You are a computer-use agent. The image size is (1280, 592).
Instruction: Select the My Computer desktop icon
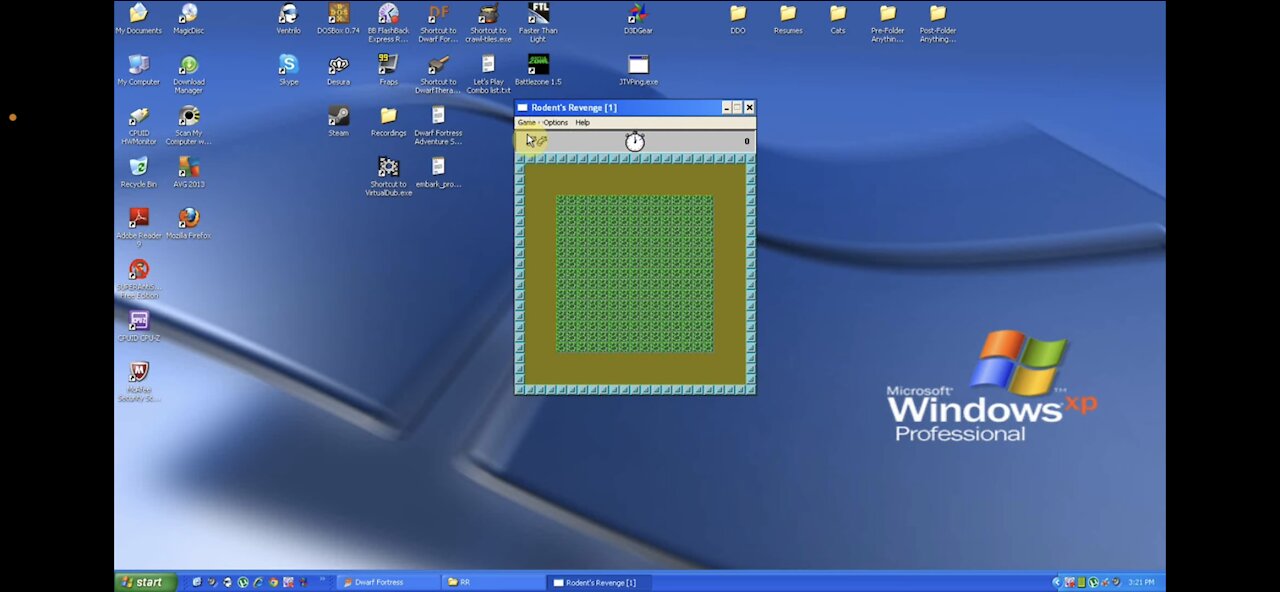coord(139,70)
